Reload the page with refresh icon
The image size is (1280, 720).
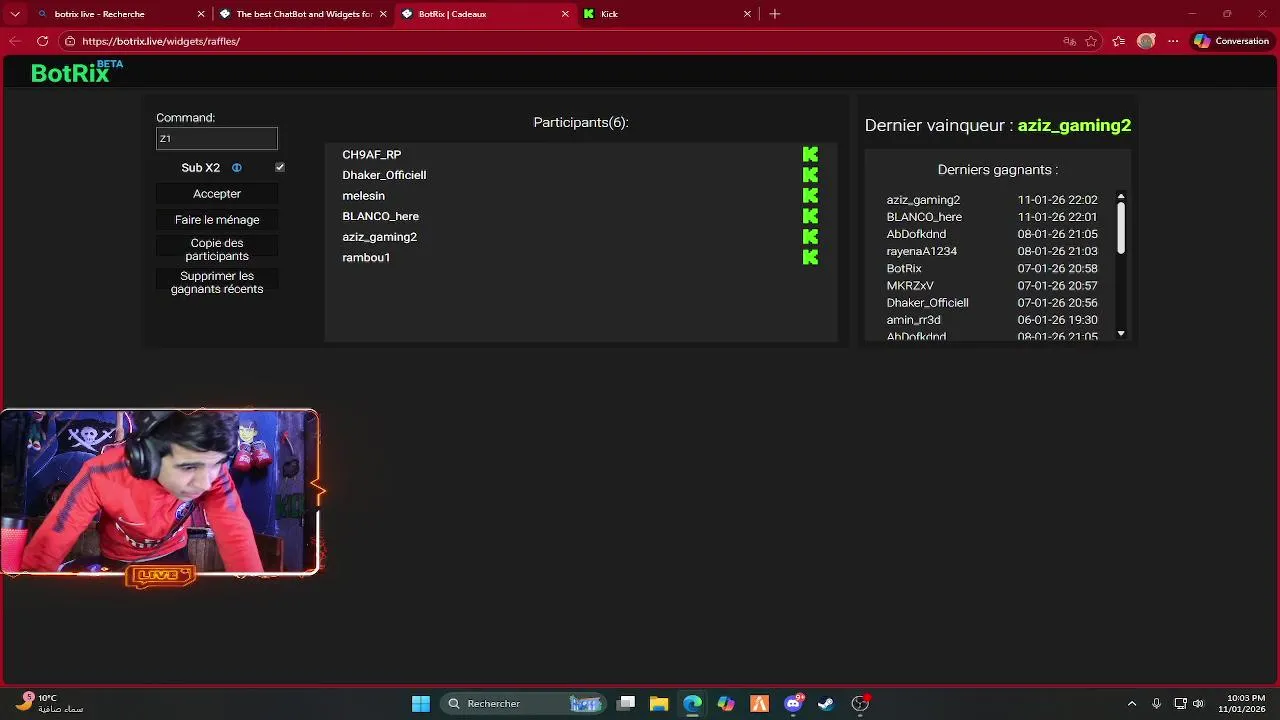[42, 41]
